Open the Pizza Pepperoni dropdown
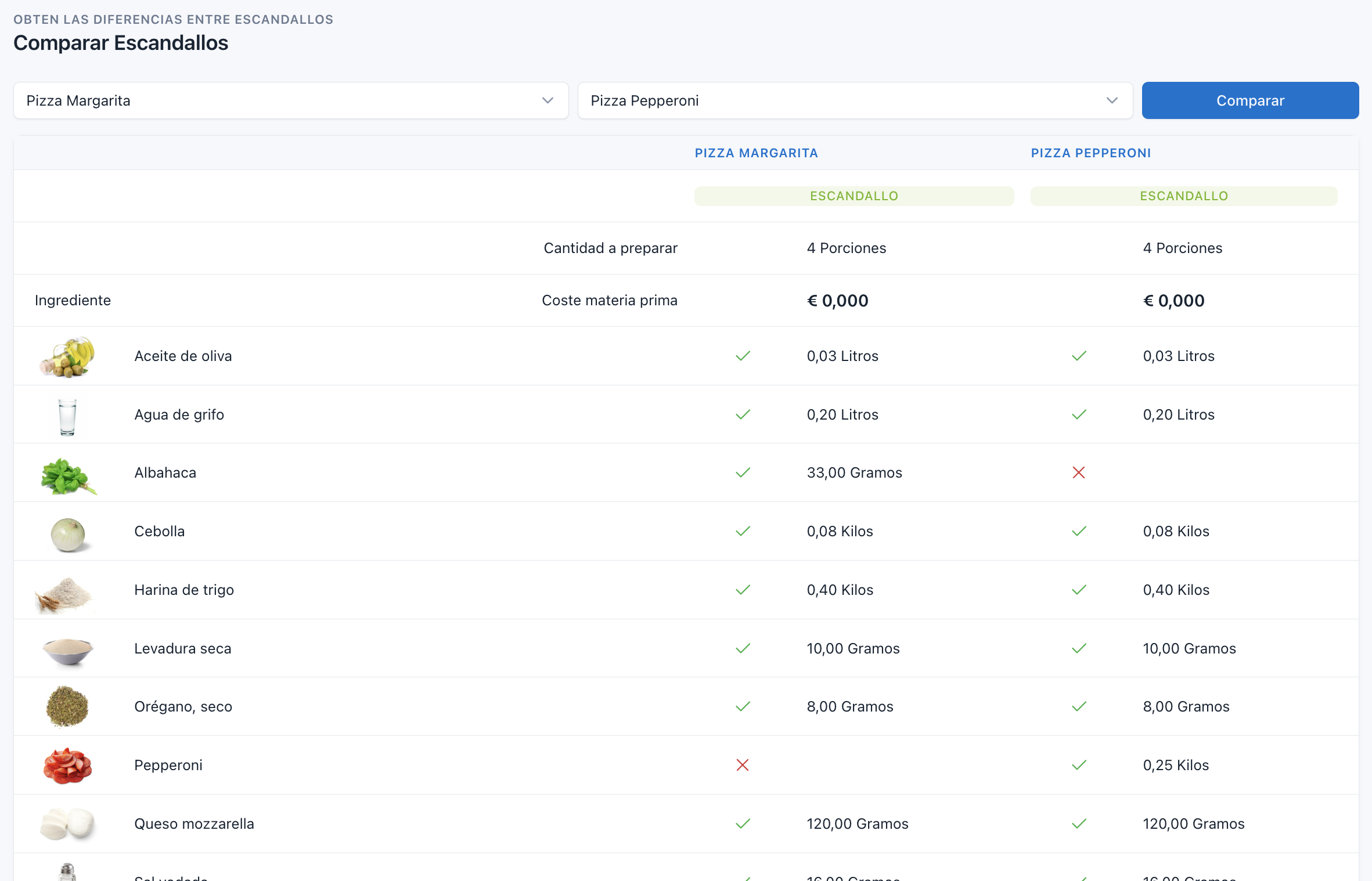1372x881 pixels. point(855,100)
